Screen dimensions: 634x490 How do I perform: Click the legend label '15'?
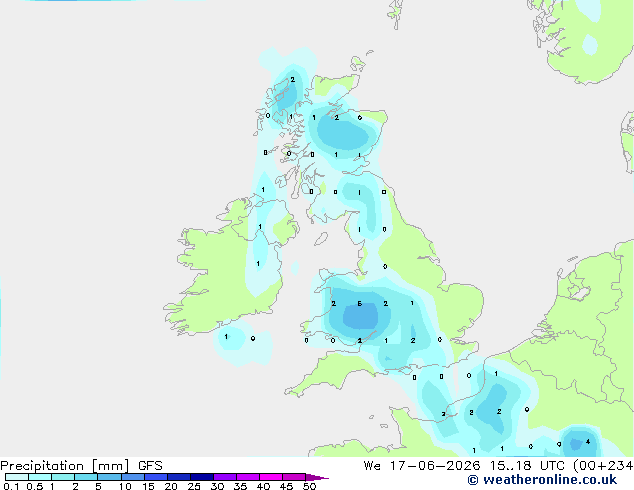tap(148, 486)
